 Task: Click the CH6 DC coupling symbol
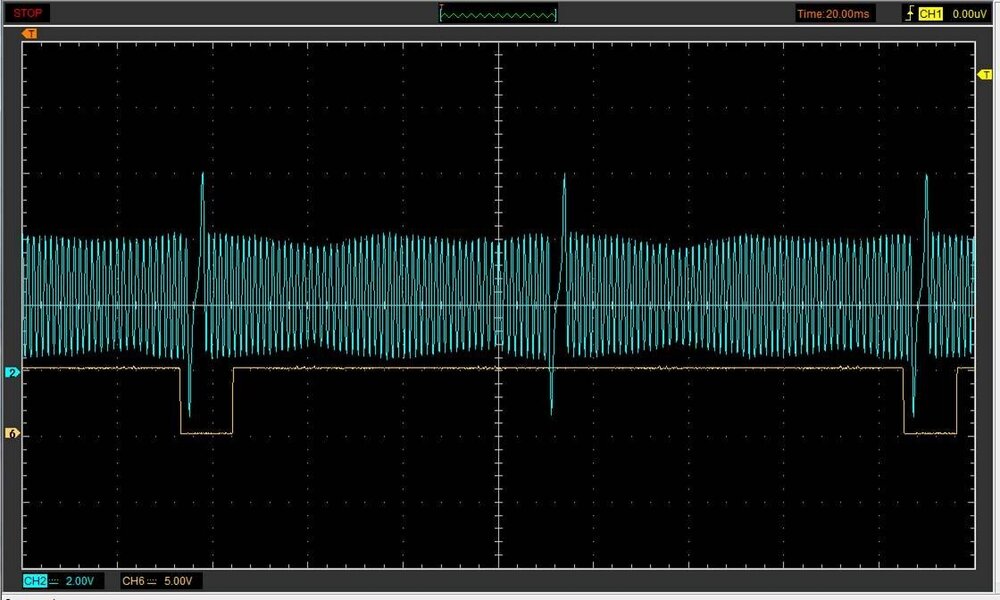153,581
